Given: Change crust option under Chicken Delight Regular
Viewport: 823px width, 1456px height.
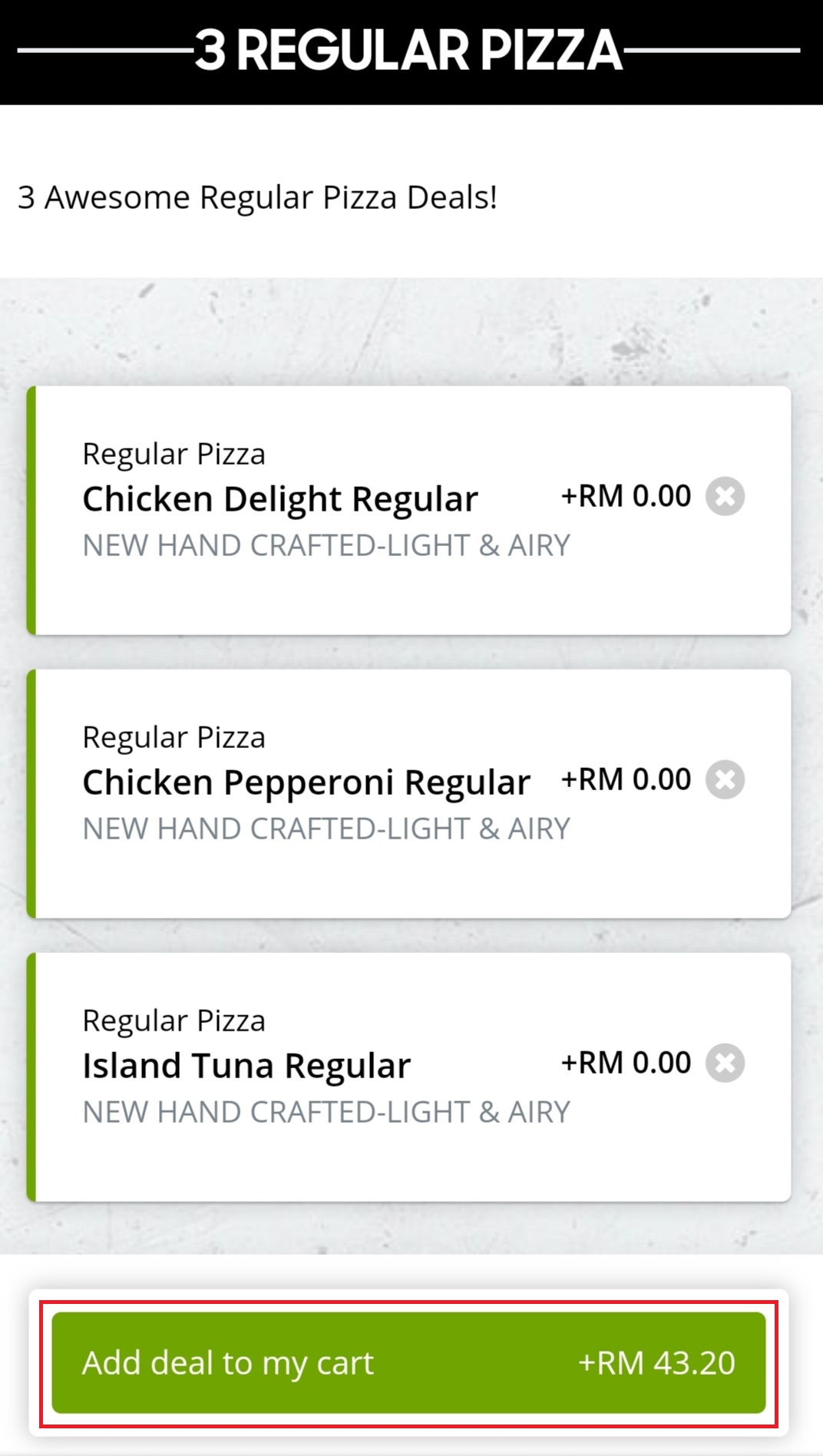Looking at the screenshot, I should coord(326,545).
